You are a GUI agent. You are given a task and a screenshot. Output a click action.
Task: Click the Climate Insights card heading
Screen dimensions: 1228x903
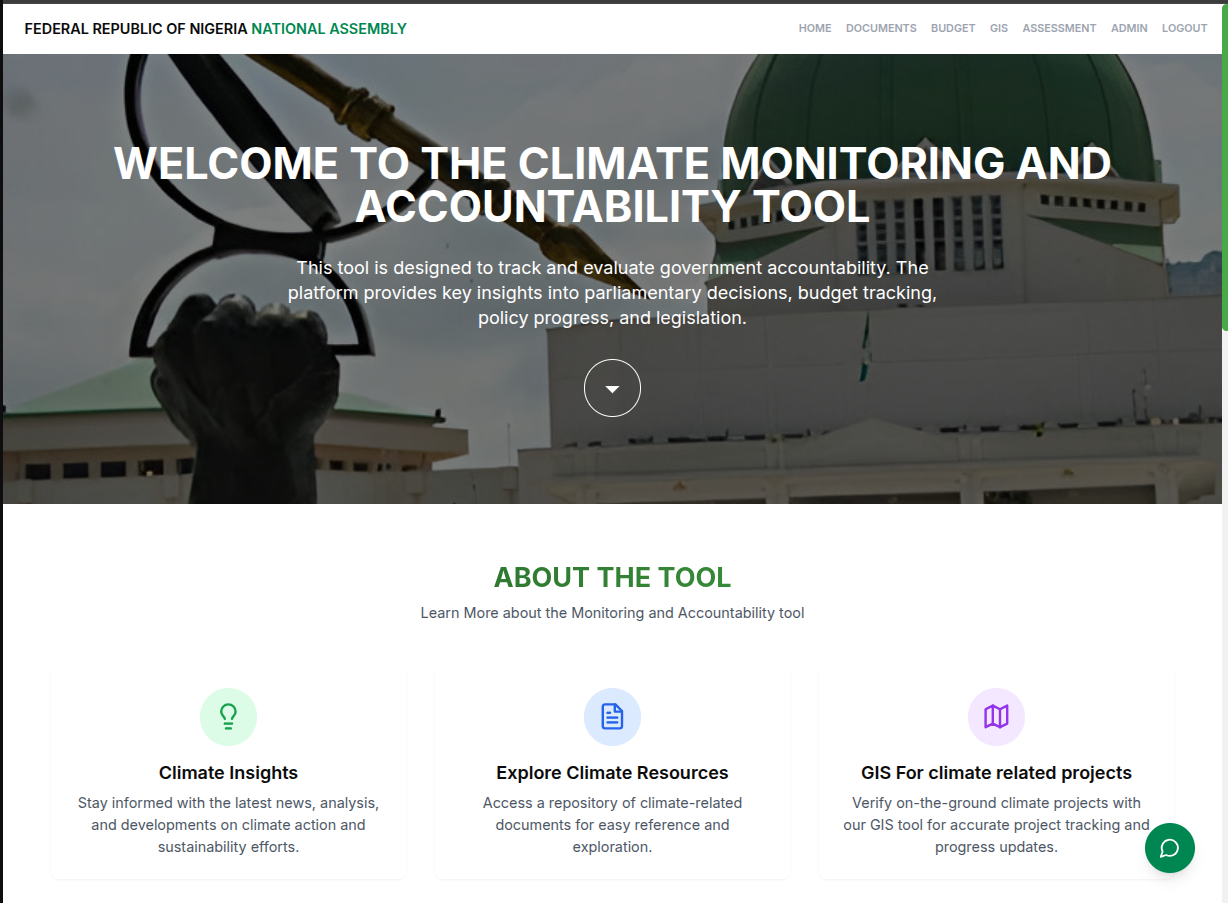click(x=228, y=773)
